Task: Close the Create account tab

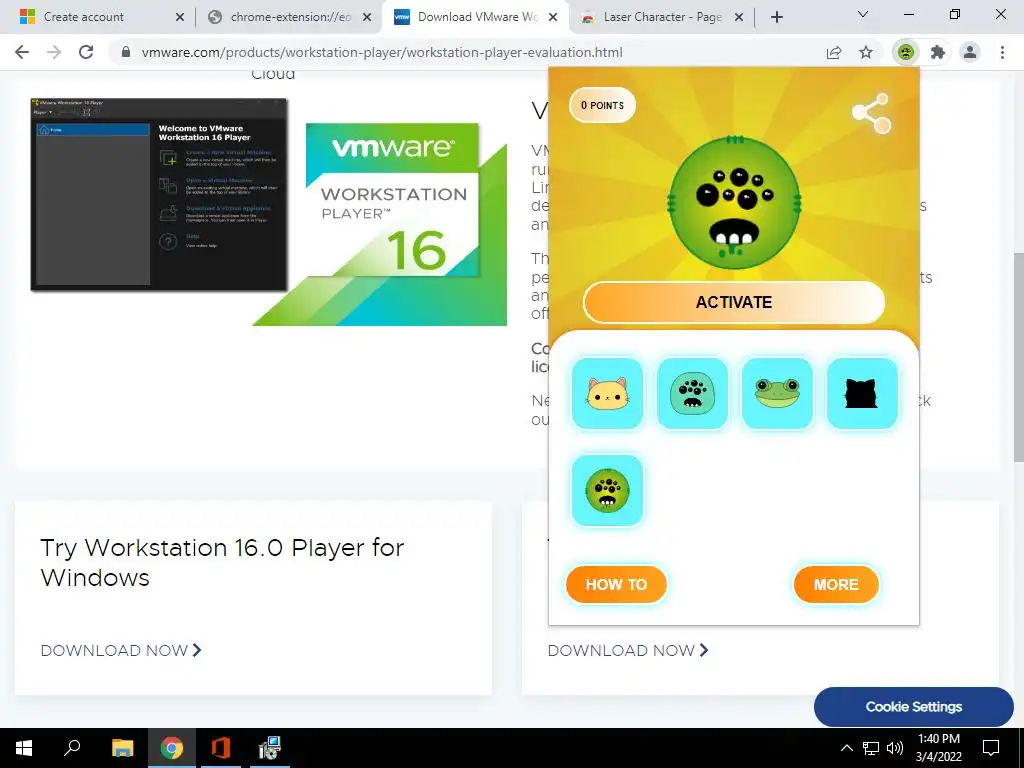Action: click(x=180, y=17)
